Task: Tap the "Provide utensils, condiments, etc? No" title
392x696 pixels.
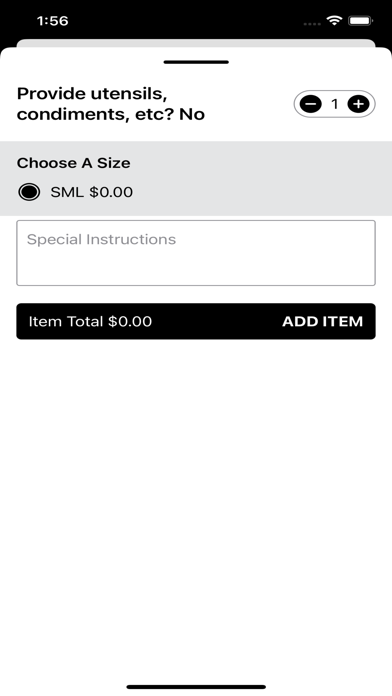Action: [111, 104]
